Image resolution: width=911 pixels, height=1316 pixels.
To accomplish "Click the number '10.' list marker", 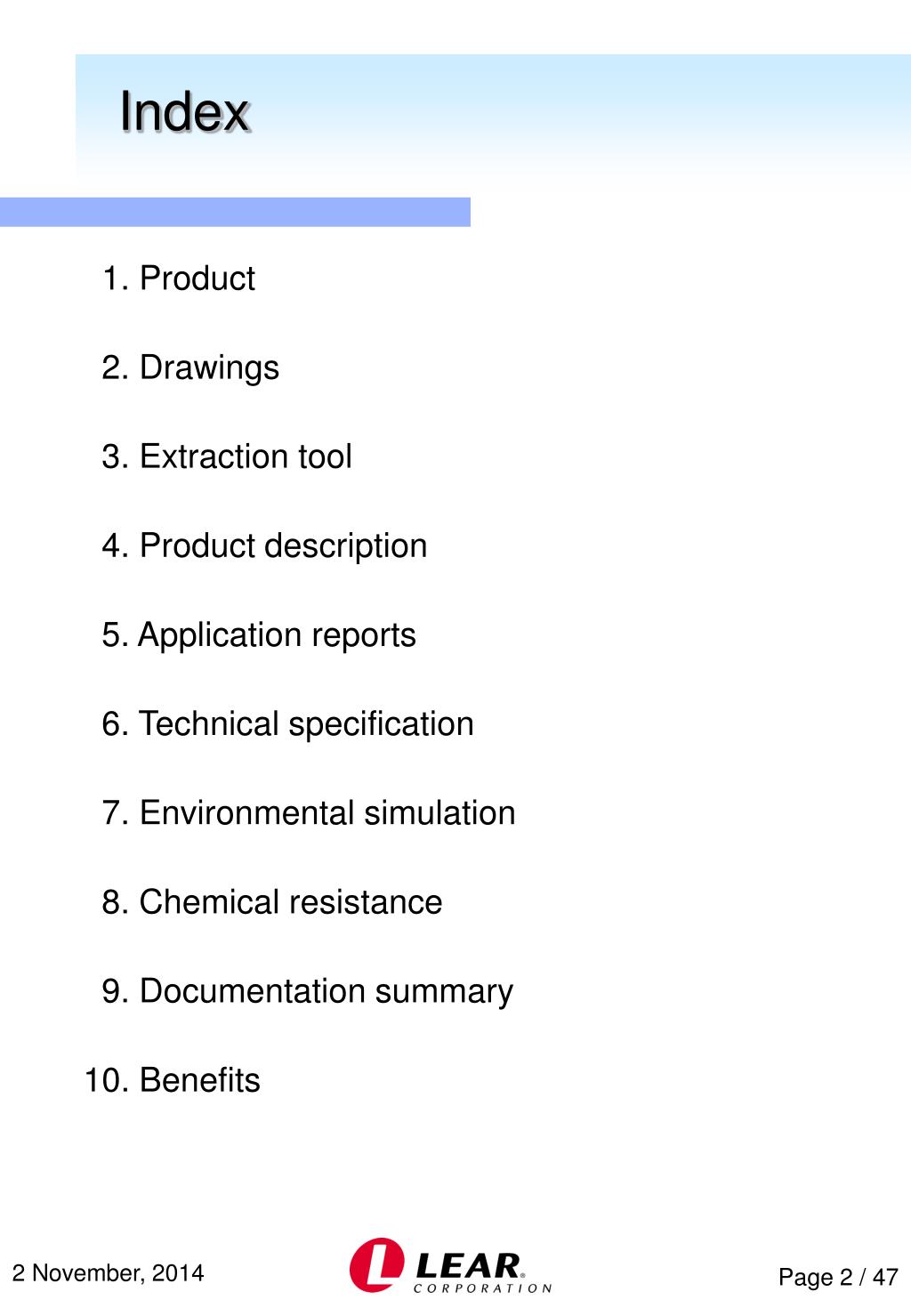I will [109, 1080].
